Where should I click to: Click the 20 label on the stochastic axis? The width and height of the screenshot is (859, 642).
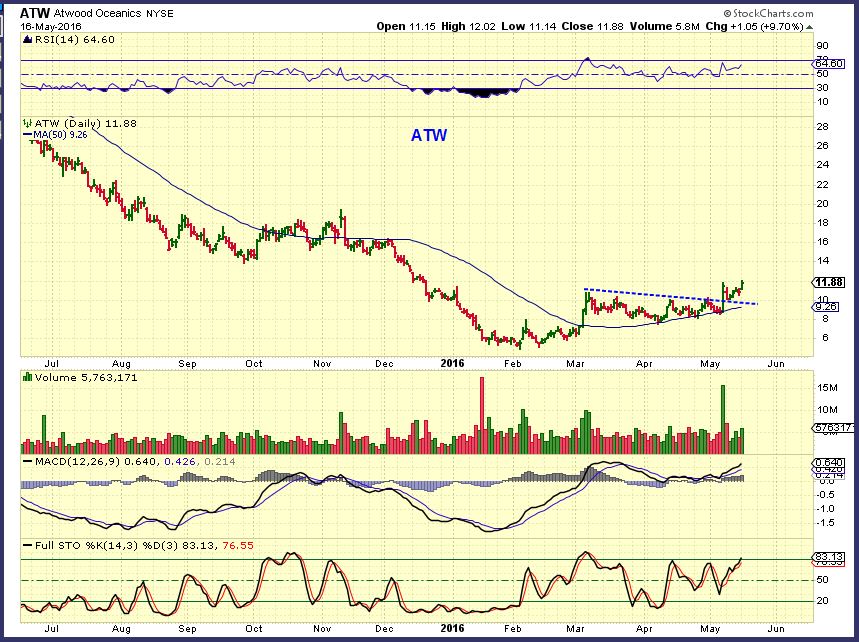click(x=822, y=601)
